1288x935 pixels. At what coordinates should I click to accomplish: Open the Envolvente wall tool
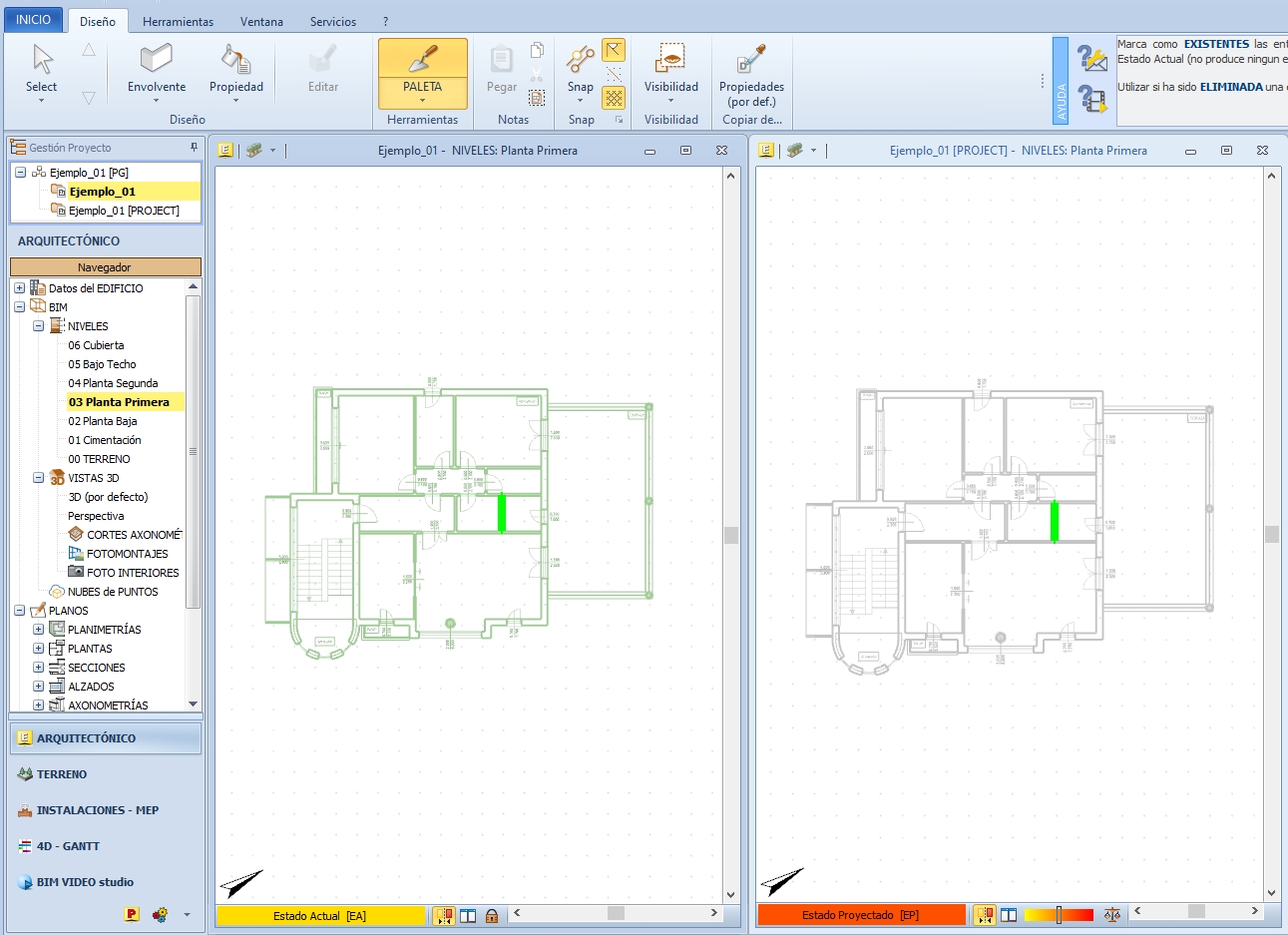coord(157,59)
